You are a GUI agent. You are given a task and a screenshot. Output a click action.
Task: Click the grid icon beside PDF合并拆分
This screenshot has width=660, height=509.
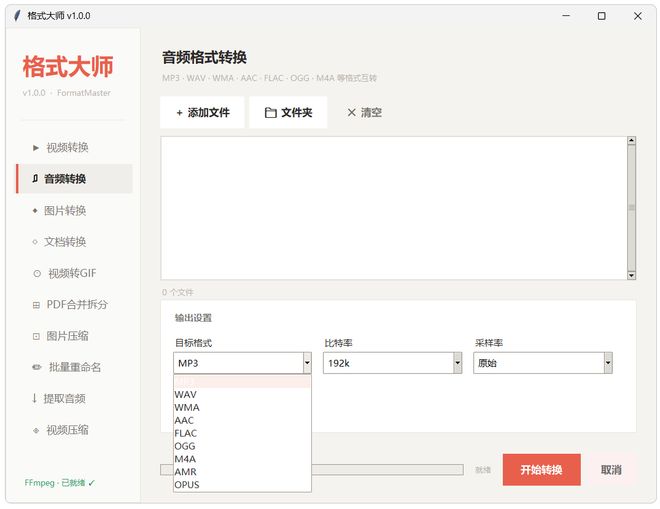coord(36,305)
